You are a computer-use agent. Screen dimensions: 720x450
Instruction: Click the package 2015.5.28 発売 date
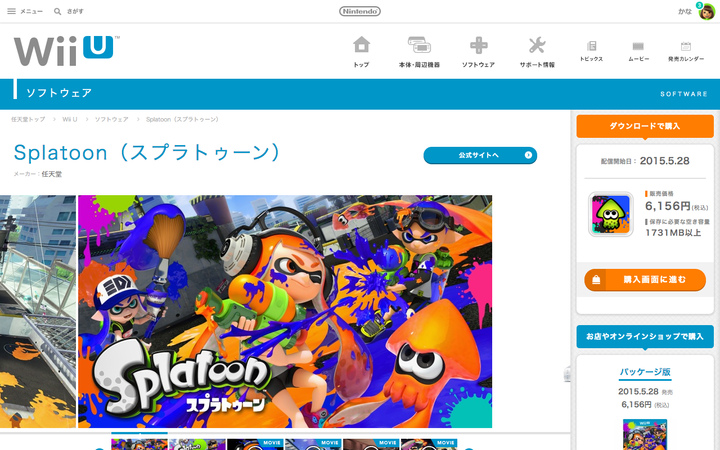click(x=645, y=392)
